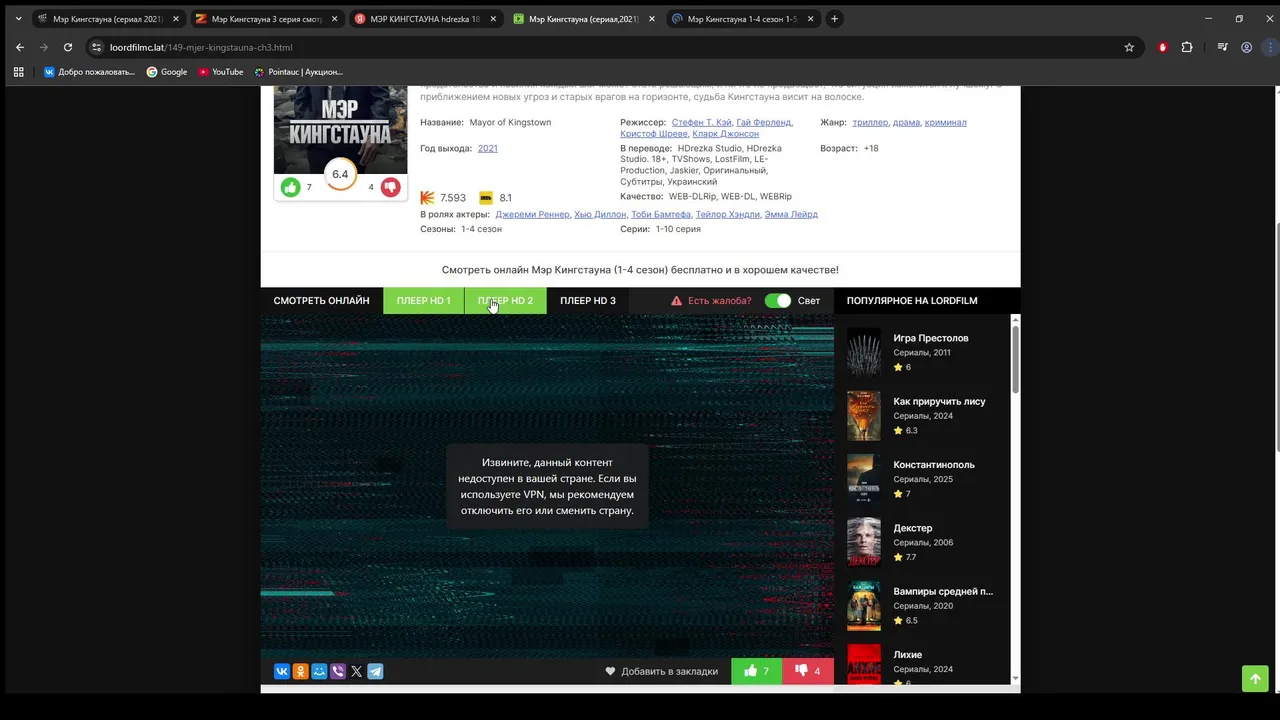This screenshot has height=720, width=1280.
Task: Open the YouTube bookmark
Action: [x=220, y=72]
